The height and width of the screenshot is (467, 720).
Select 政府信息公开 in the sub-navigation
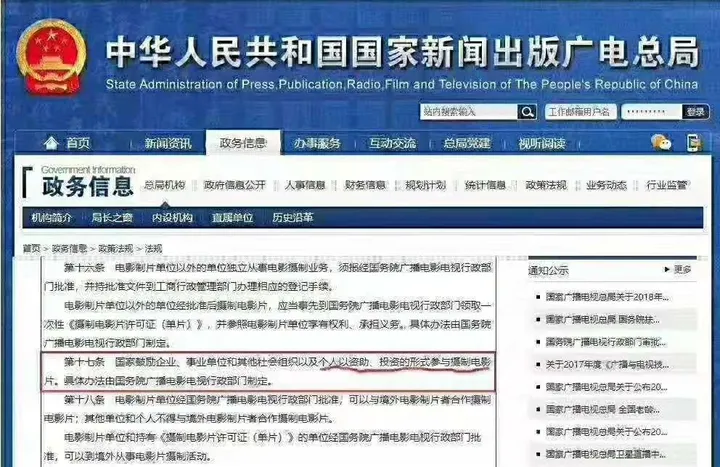(235, 185)
